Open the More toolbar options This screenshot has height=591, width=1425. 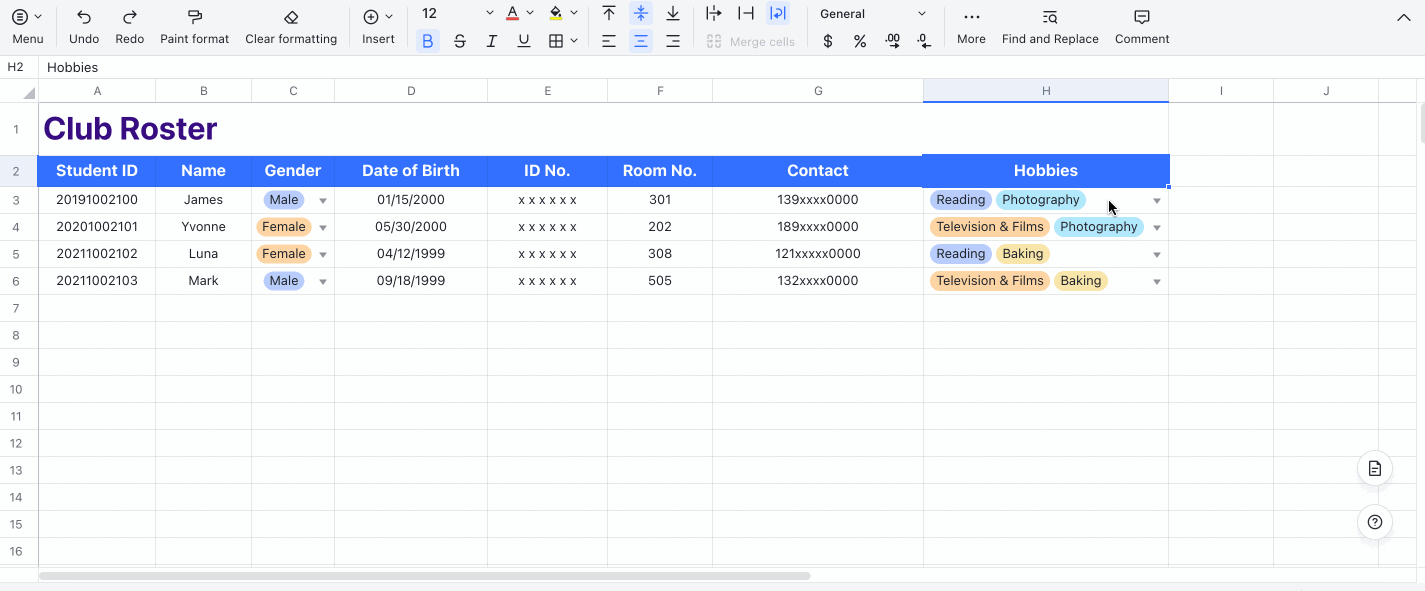click(x=970, y=18)
